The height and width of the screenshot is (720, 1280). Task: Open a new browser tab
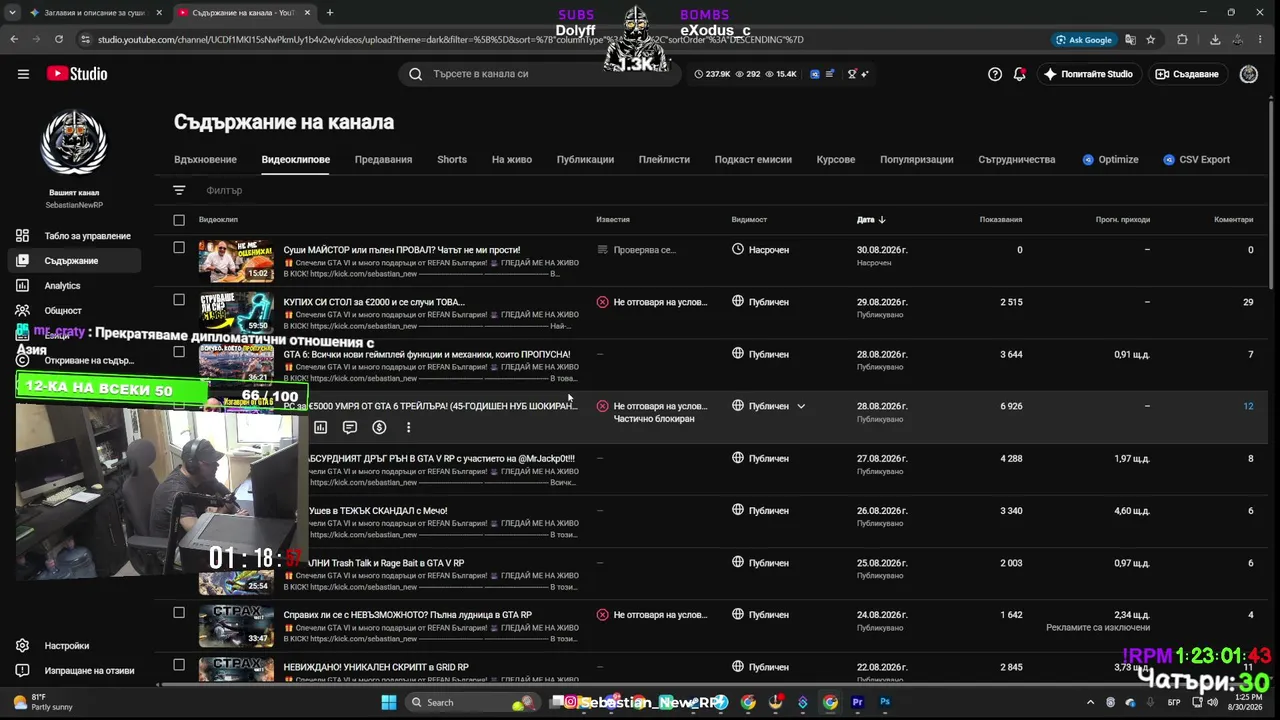(330, 13)
